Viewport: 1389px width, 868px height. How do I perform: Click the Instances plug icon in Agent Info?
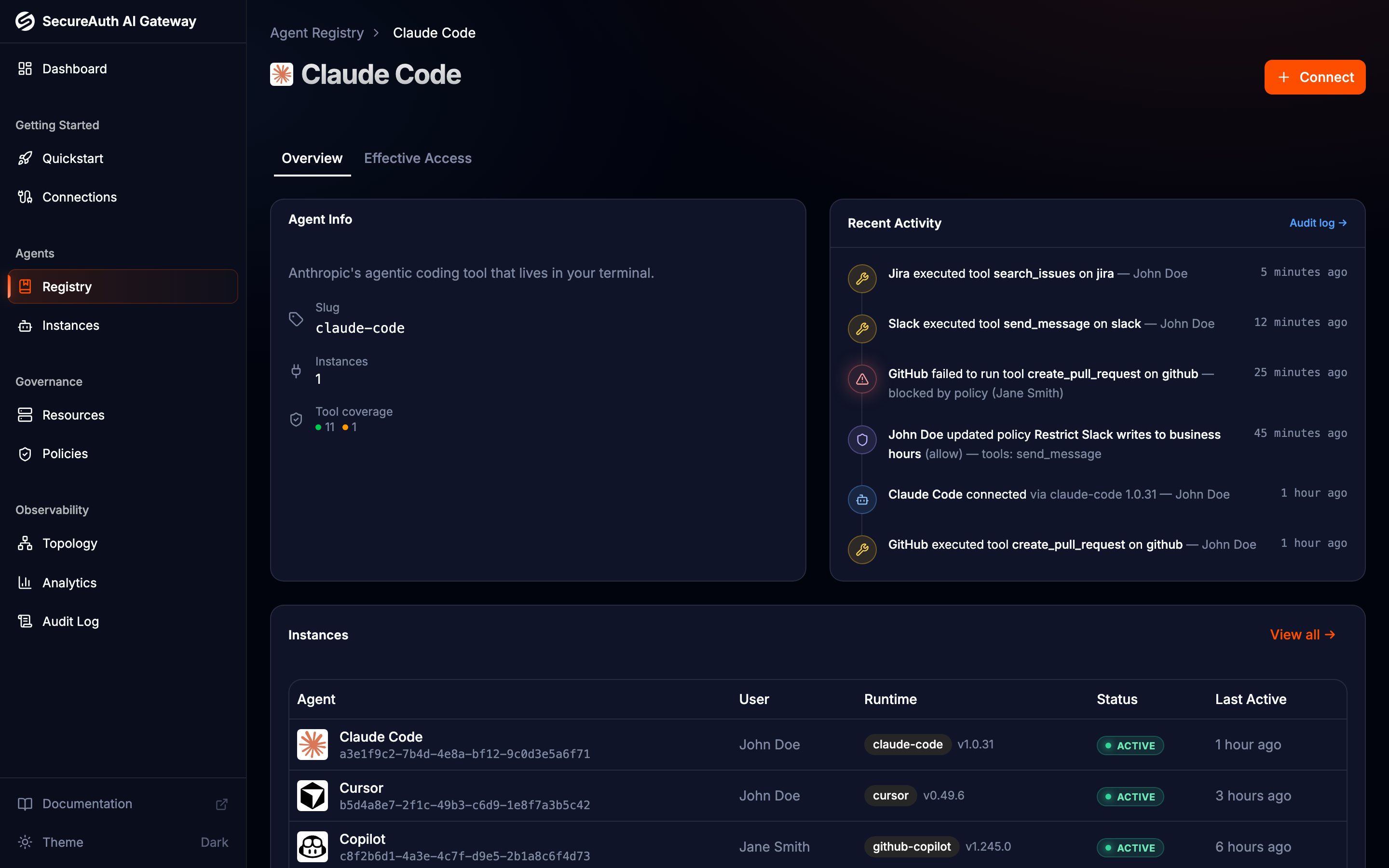point(296,371)
